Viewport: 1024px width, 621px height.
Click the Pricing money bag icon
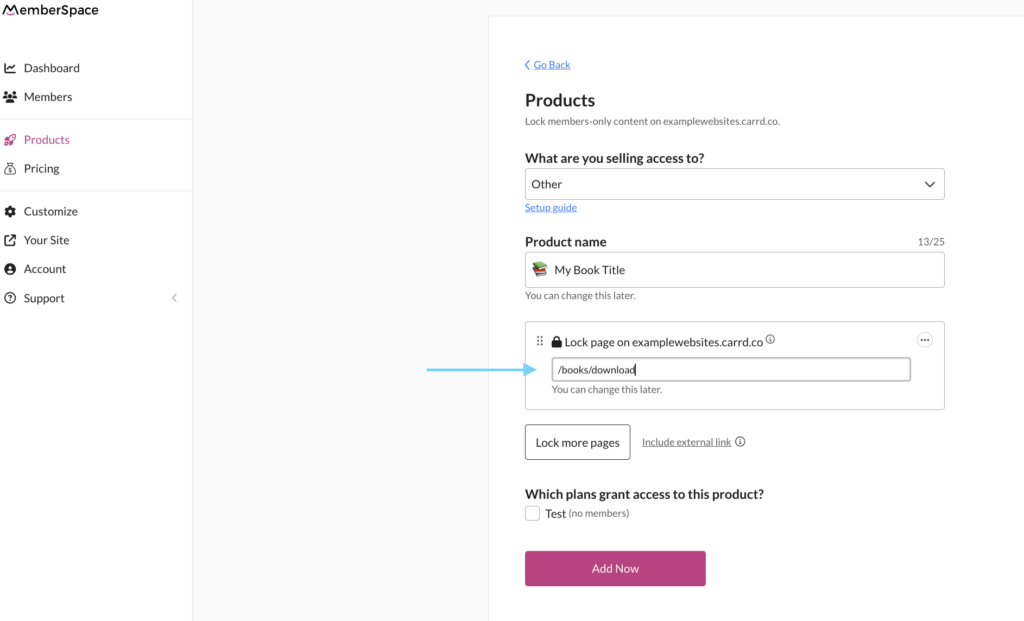[x=10, y=169]
